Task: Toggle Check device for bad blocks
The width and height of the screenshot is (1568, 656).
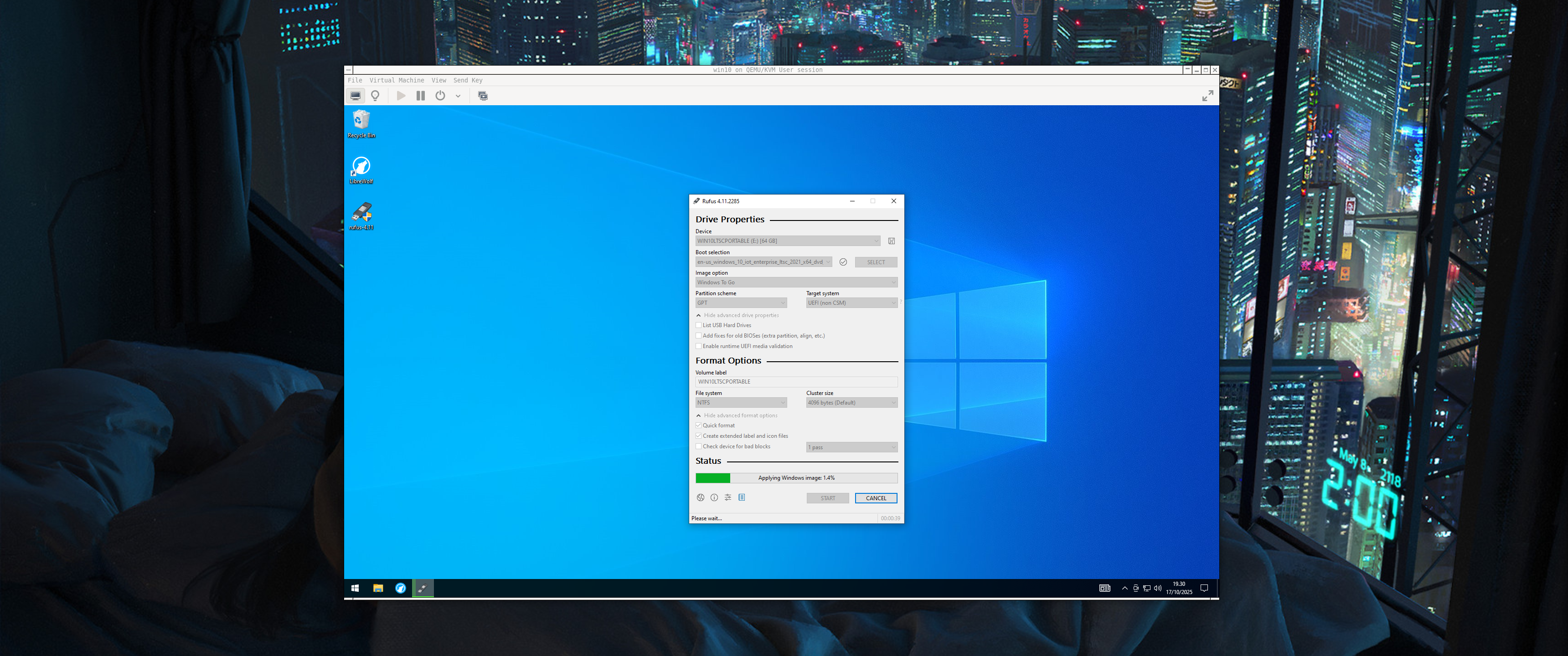Action: (699, 446)
